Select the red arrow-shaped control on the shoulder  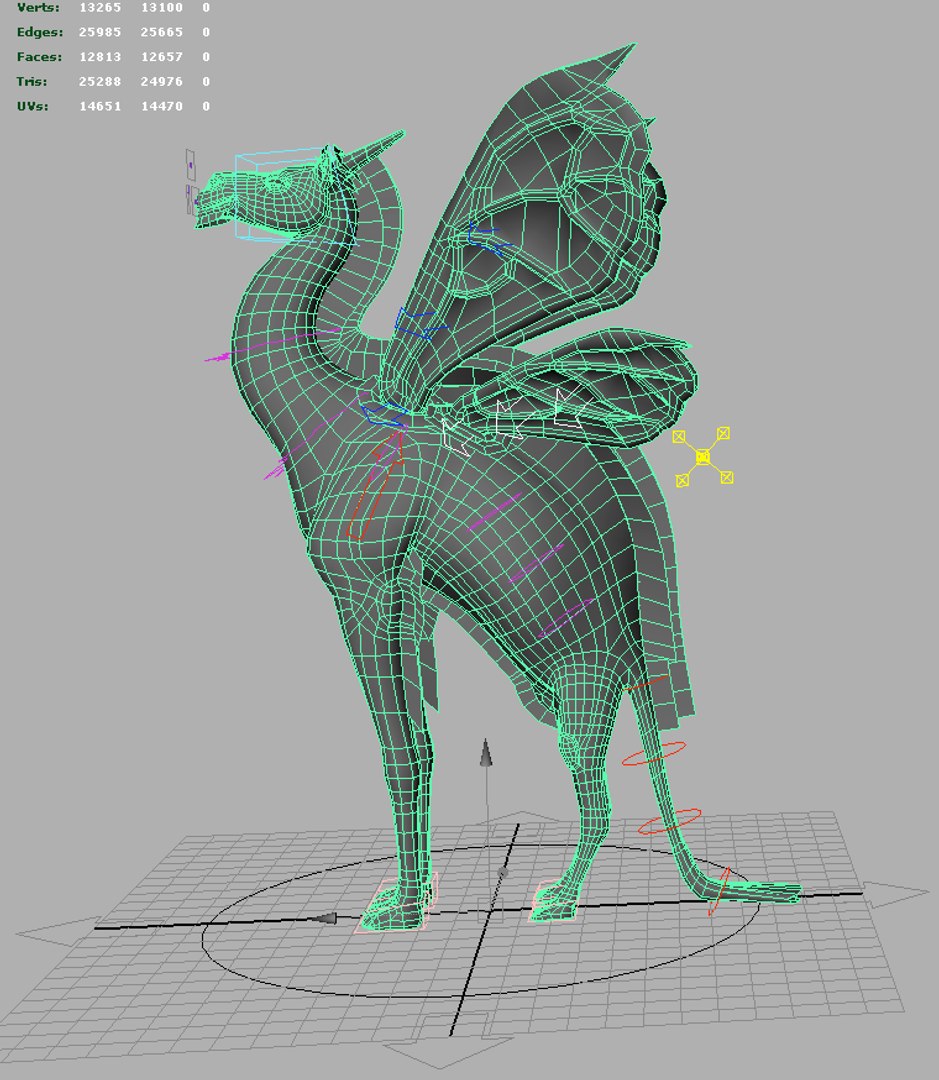[375, 485]
